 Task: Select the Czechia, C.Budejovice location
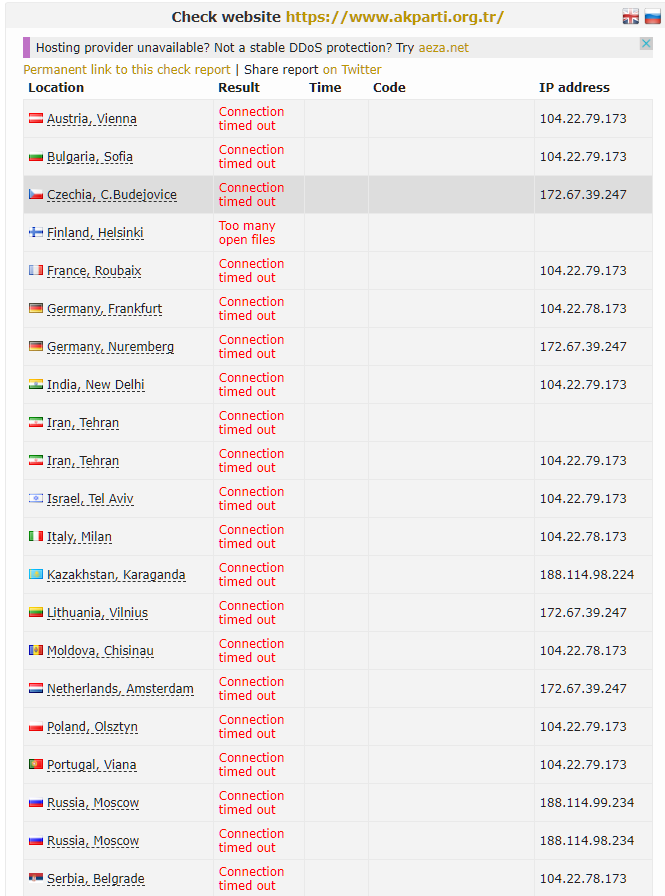click(x=111, y=195)
